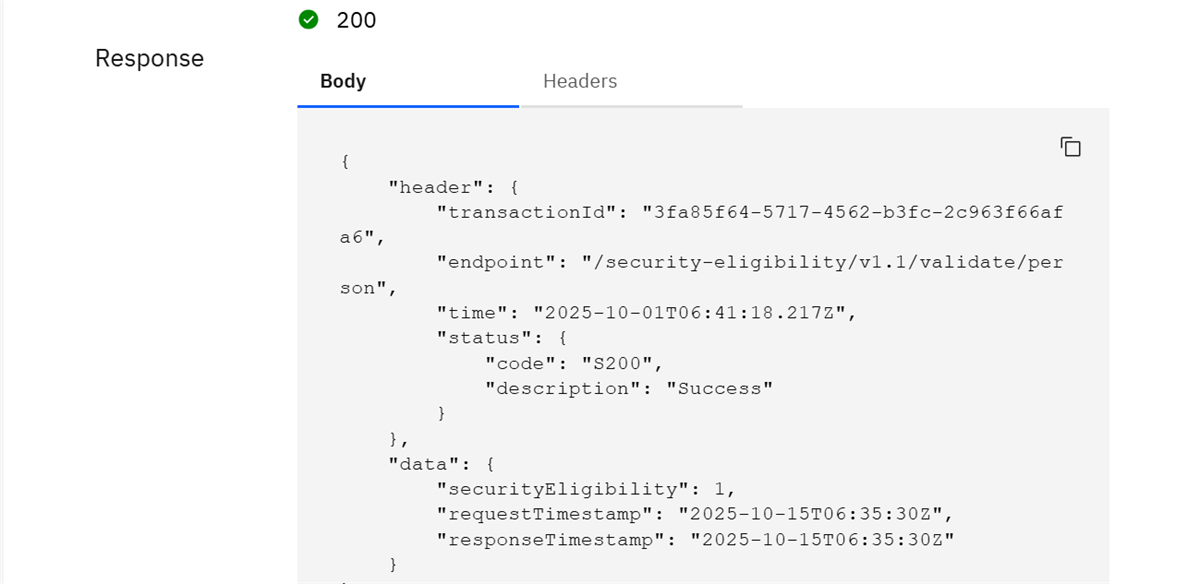Viewport: 1200px width, 584px height.
Task: Click the "transactionId" key in JSON
Action: [x=527, y=212]
